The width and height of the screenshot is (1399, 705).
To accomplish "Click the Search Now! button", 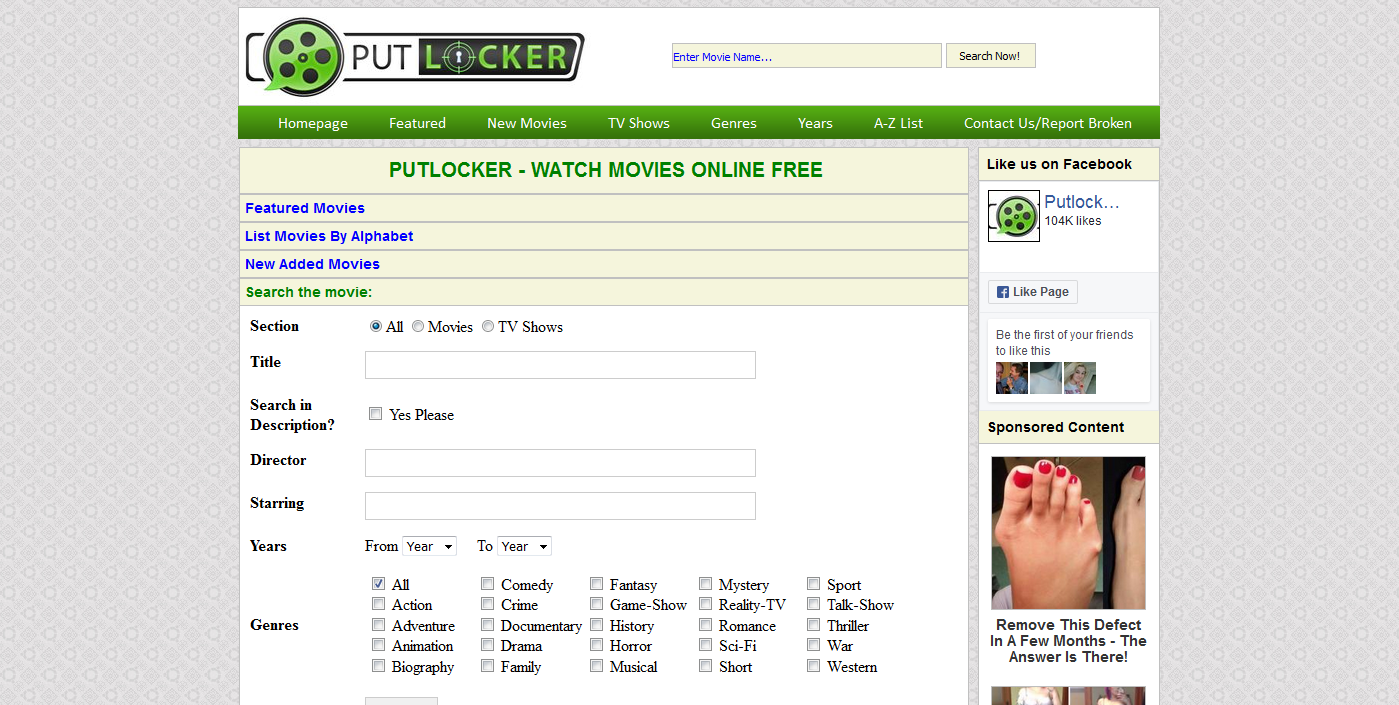I will 990,56.
